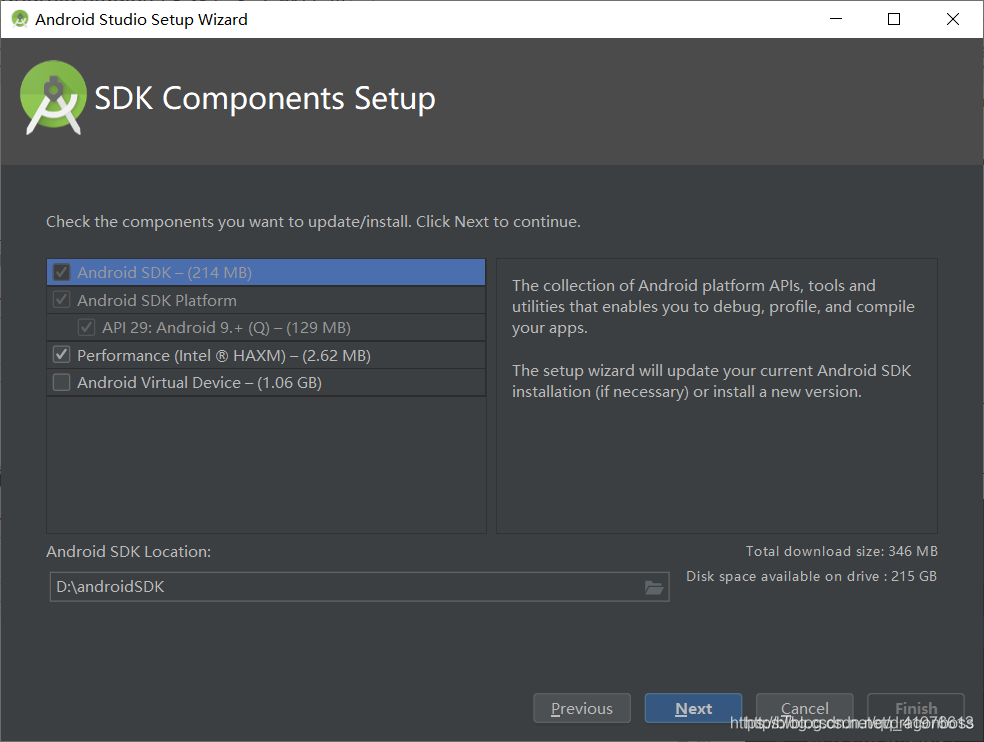The height and width of the screenshot is (742, 984).
Task: Click the Finish button
Action: click(916, 708)
